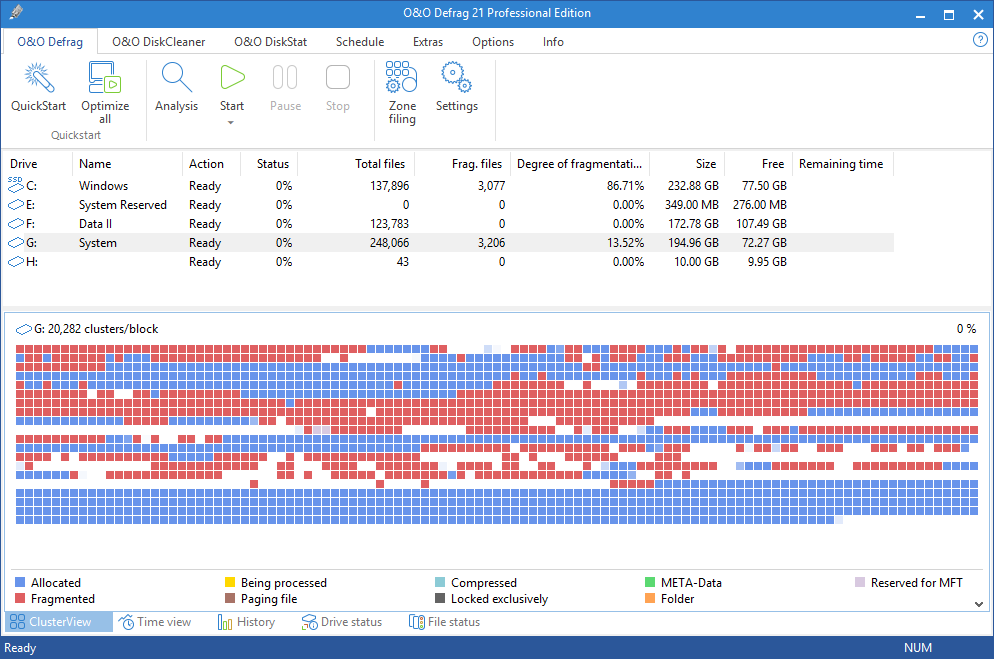Sort by Degree of fragmentation column
994x659 pixels.
(x=579, y=164)
